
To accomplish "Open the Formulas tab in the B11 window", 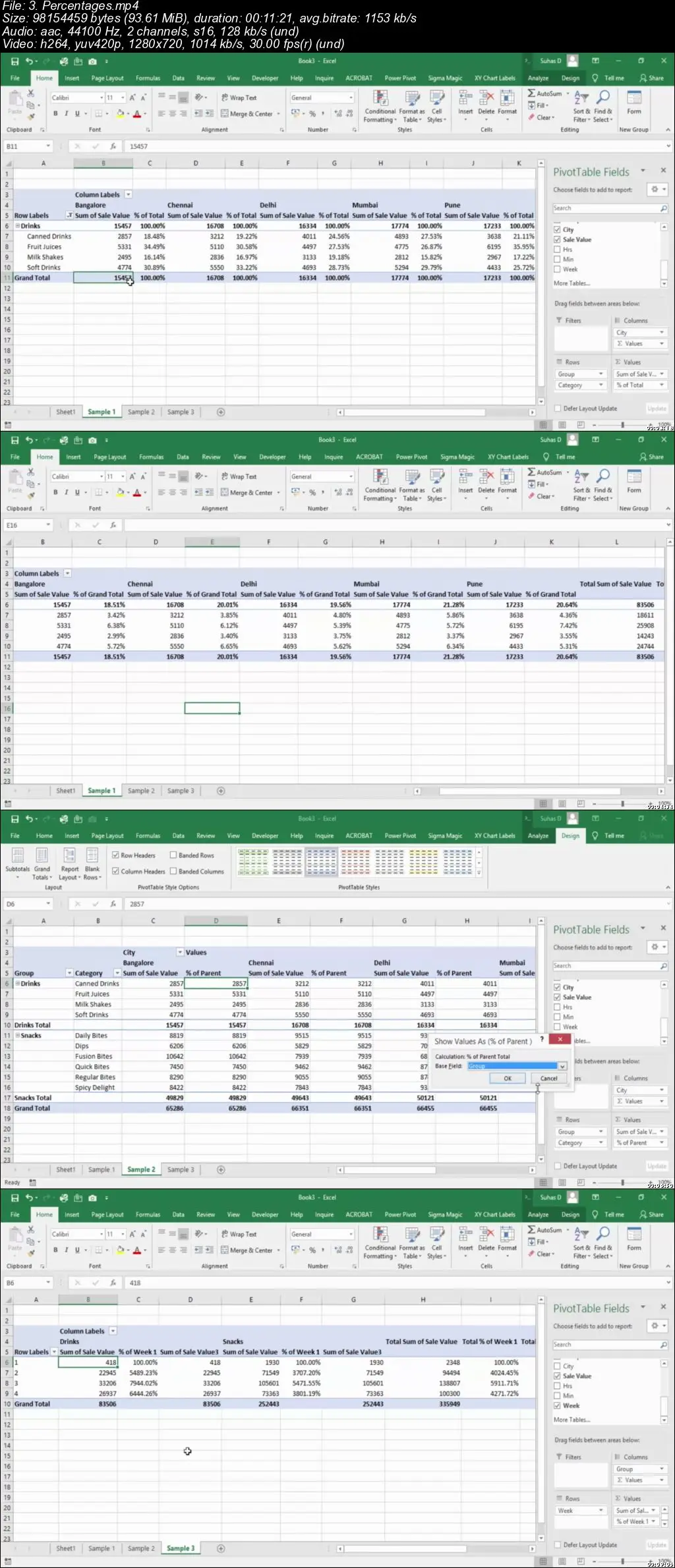I will 148,78.
